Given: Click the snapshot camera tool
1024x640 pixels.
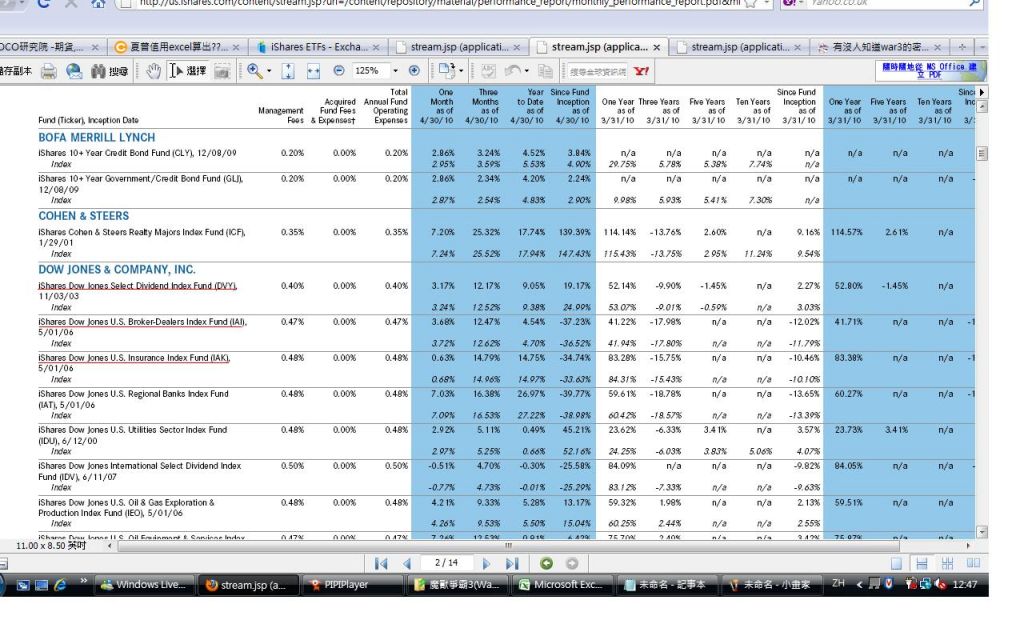Looking at the screenshot, I should click(x=222, y=71).
